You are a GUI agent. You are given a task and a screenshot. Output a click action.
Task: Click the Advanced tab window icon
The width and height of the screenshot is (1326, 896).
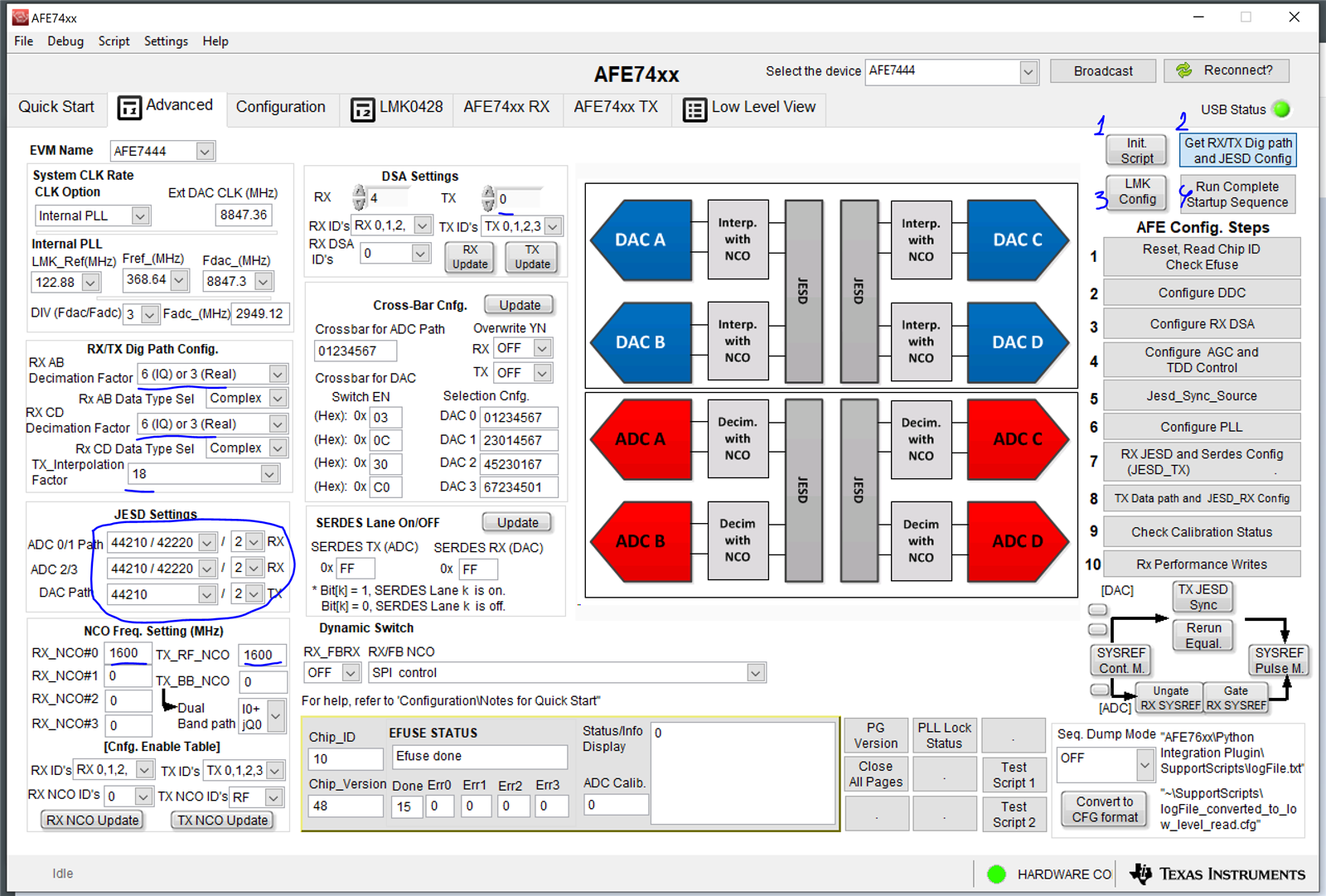coord(129,107)
